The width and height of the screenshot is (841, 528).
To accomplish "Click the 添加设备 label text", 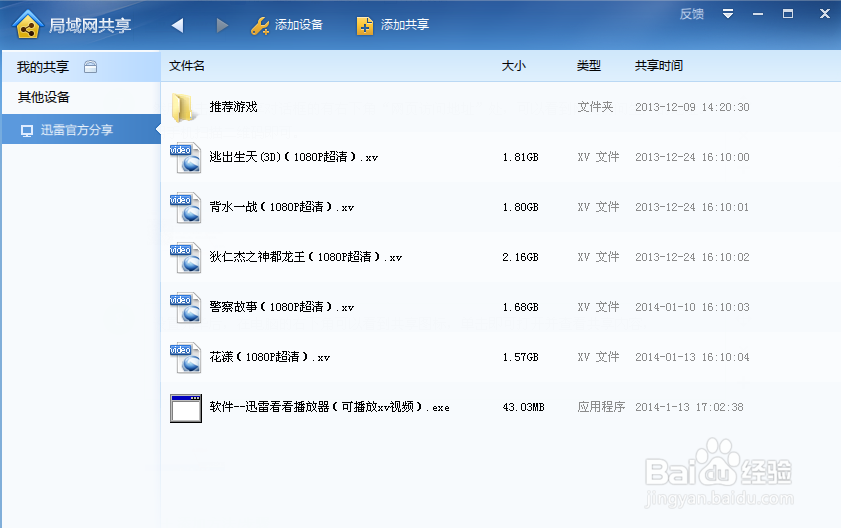I will pyautogui.click(x=299, y=25).
